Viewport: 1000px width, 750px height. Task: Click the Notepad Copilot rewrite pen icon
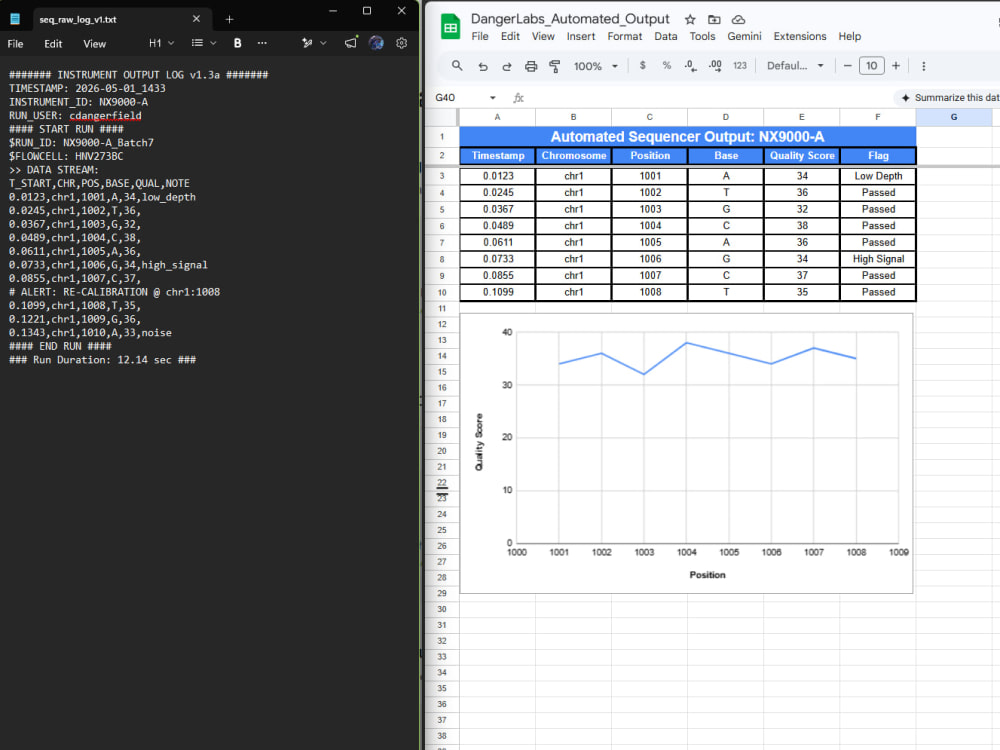tap(307, 43)
